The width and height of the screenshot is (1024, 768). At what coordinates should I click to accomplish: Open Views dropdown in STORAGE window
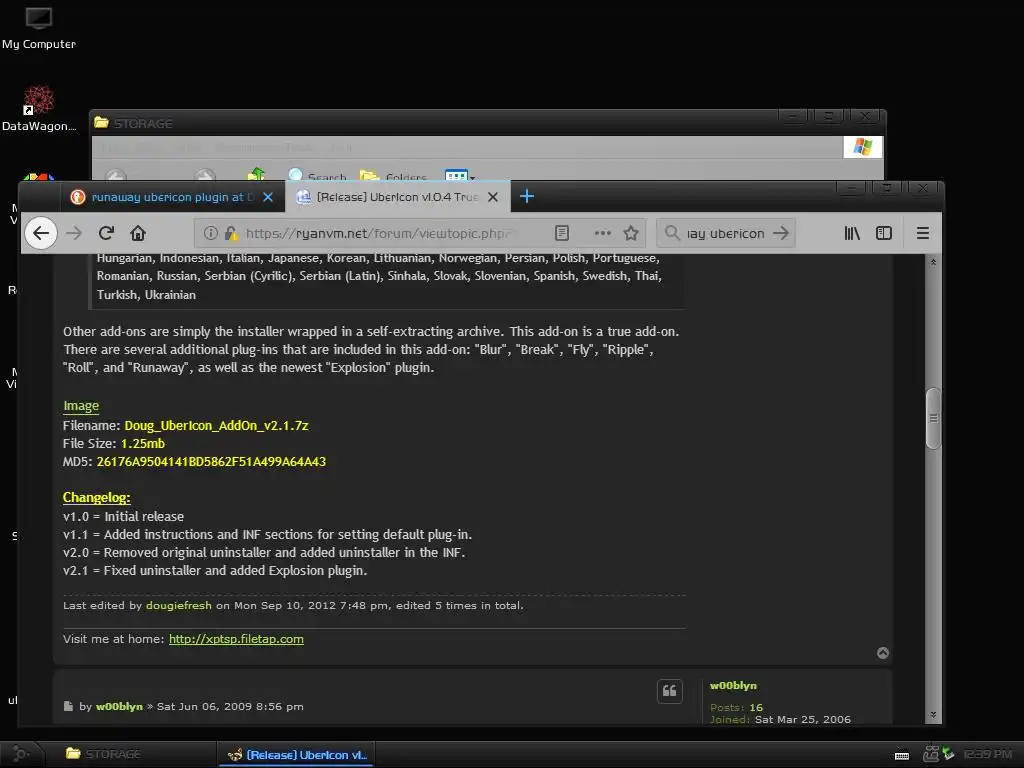coord(460,175)
